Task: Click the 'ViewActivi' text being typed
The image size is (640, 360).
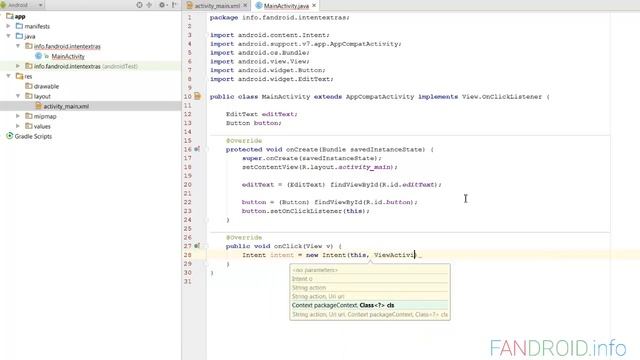Action: tap(394, 255)
